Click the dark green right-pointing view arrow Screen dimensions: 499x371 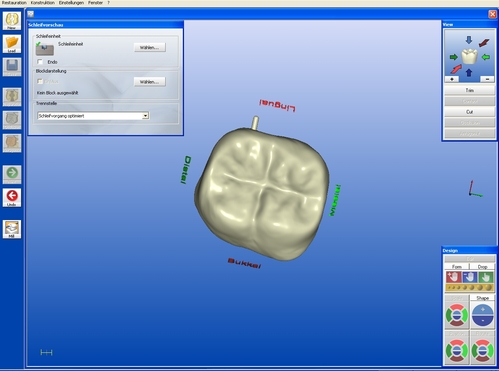(454, 57)
